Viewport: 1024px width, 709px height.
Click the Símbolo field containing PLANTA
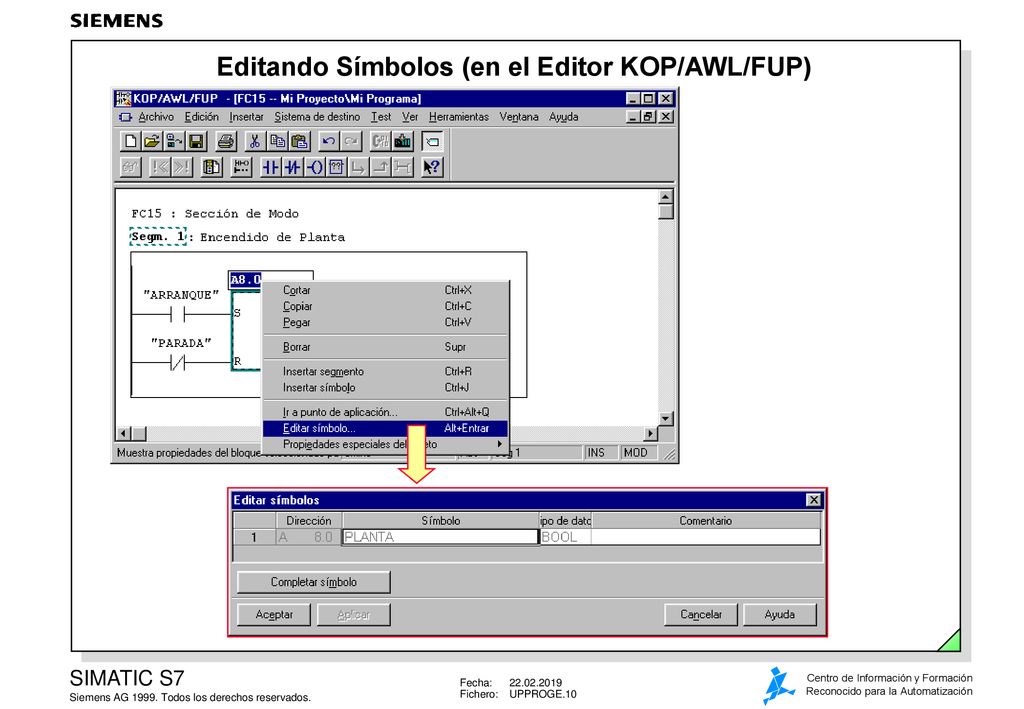tap(440, 537)
